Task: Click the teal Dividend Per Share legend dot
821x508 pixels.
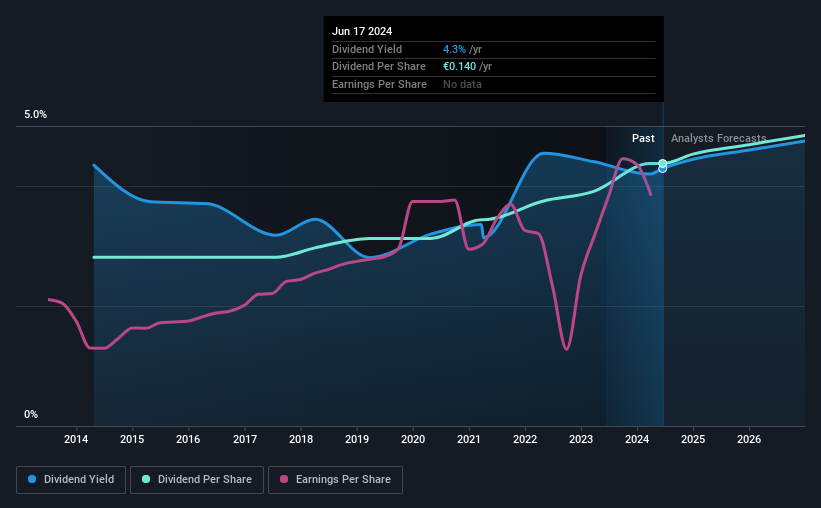Action: click(x=146, y=479)
